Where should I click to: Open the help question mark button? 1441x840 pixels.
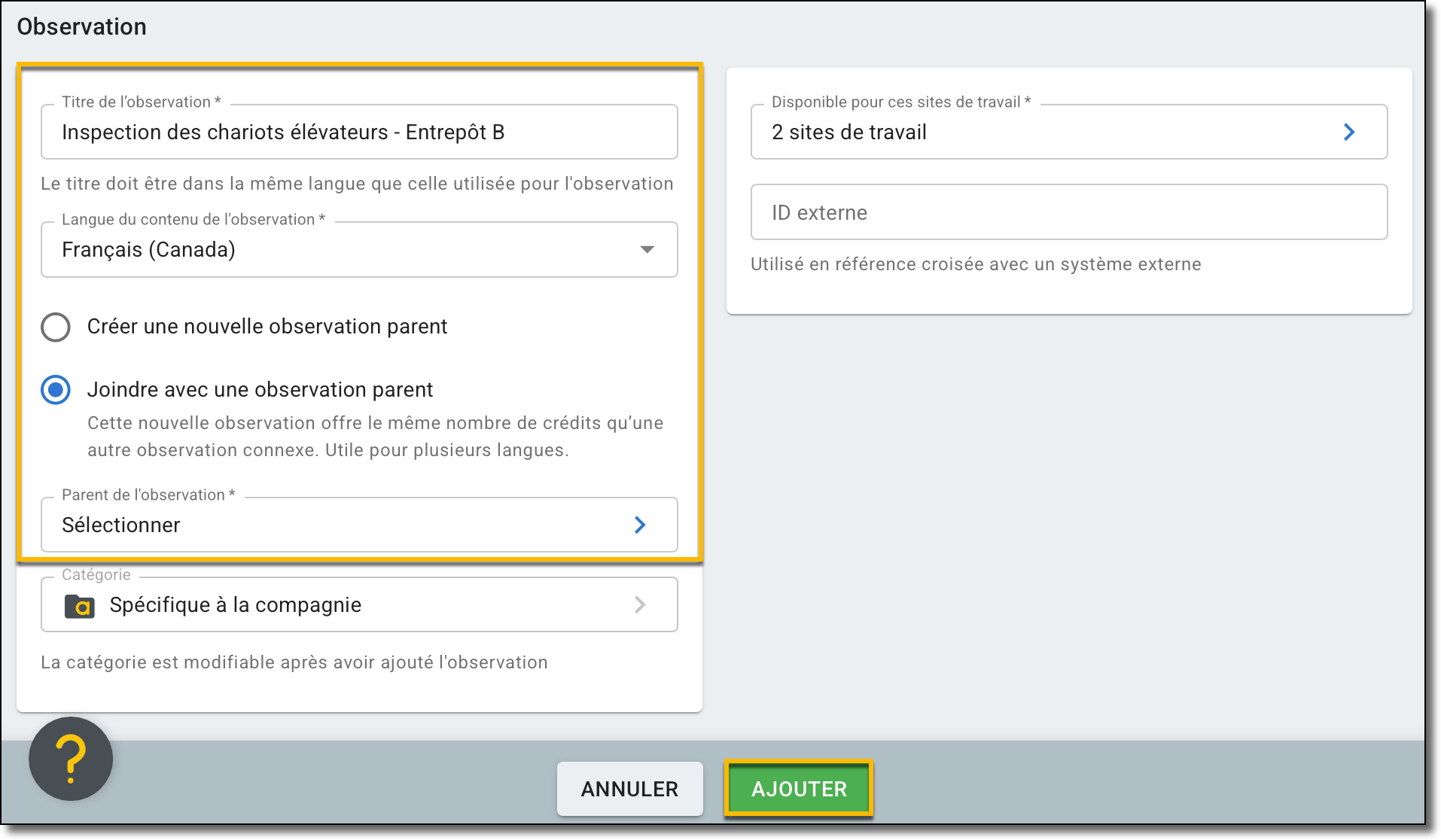click(71, 759)
